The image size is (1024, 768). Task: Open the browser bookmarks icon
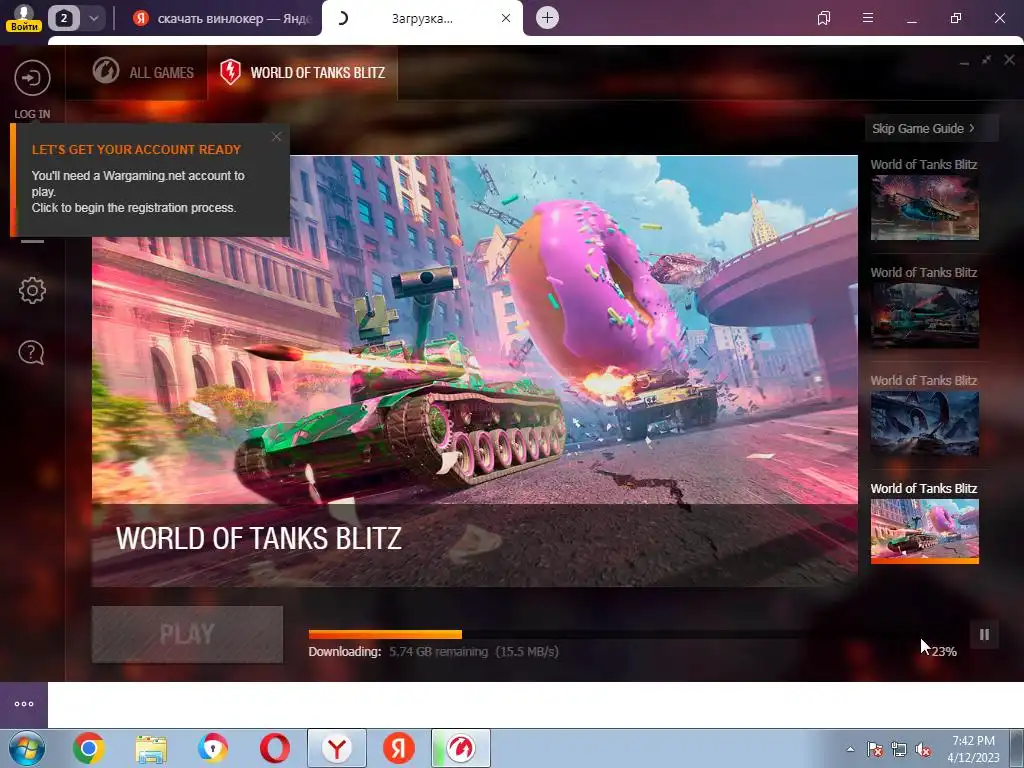[824, 18]
